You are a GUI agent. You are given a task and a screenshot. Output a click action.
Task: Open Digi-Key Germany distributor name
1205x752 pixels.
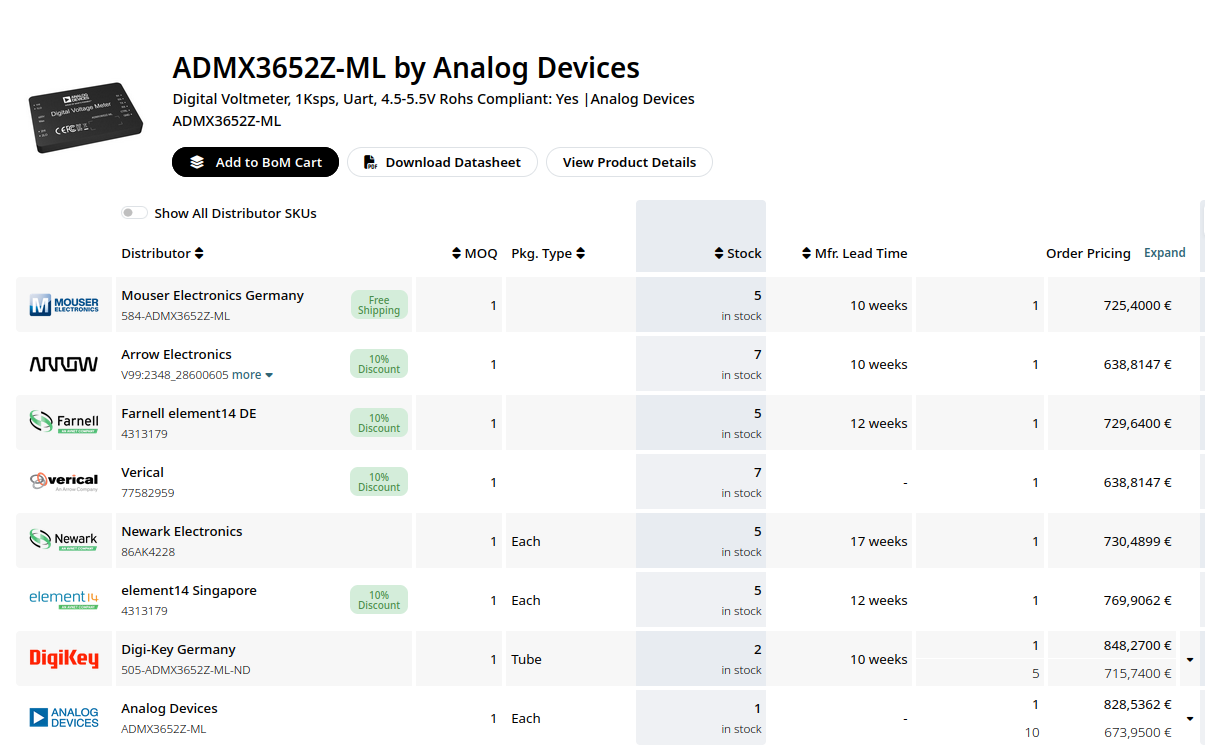click(x=178, y=649)
